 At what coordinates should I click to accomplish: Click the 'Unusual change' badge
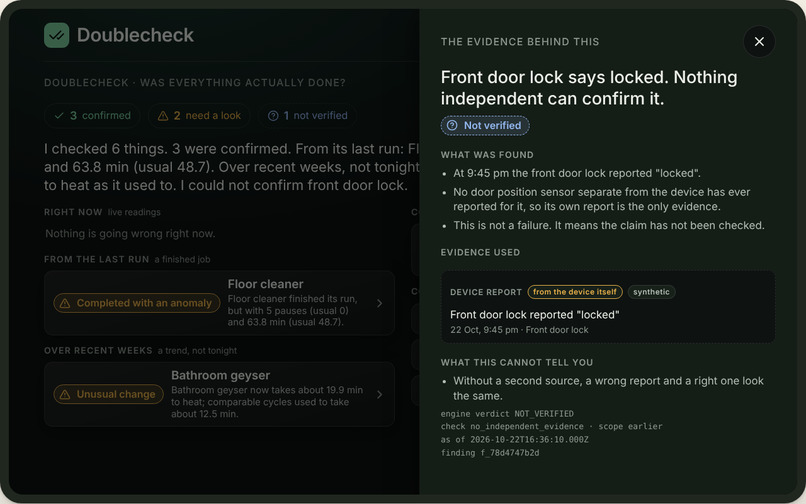pos(108,394)
